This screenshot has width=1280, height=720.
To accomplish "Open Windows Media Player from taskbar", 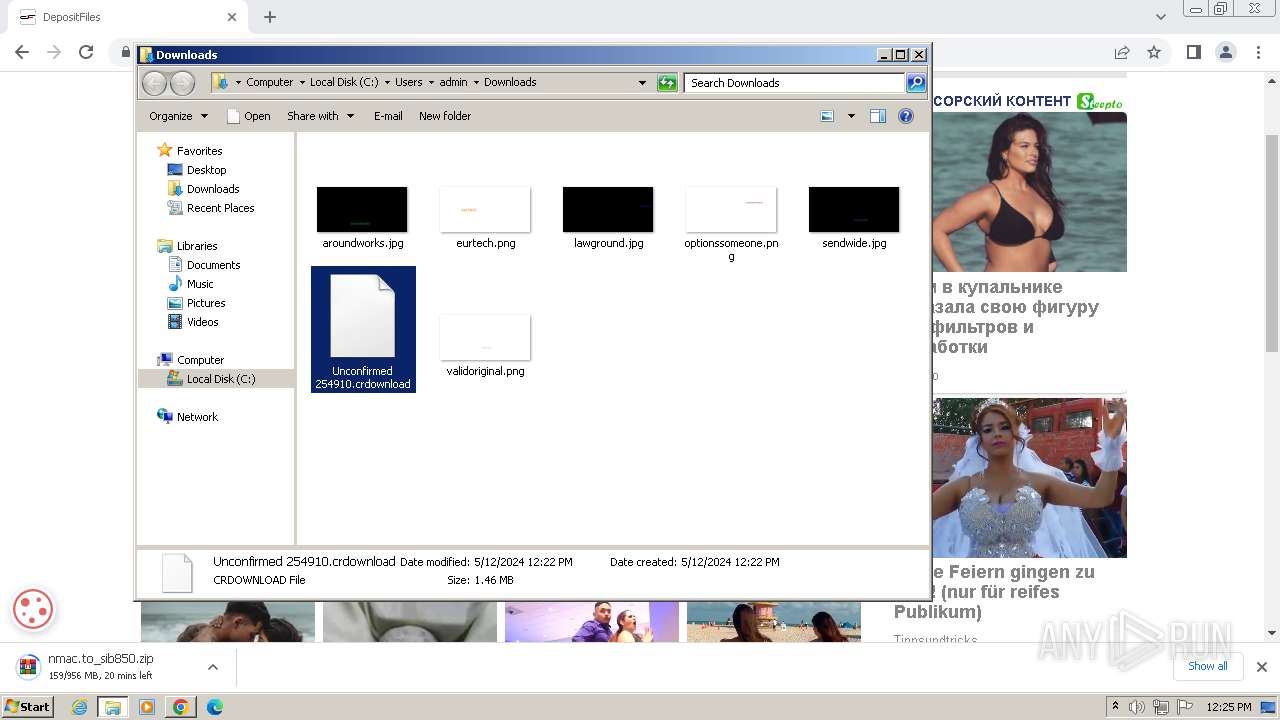I will pos(147,707).
